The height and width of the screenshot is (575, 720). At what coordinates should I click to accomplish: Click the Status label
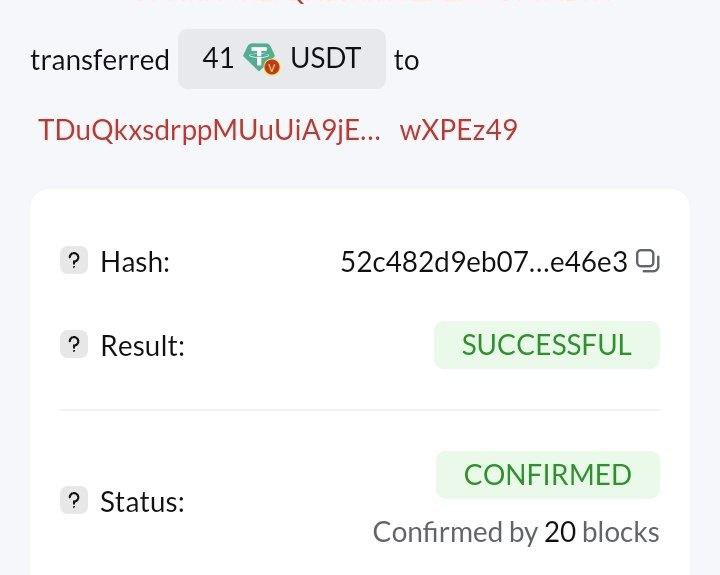tap(142, 501)
